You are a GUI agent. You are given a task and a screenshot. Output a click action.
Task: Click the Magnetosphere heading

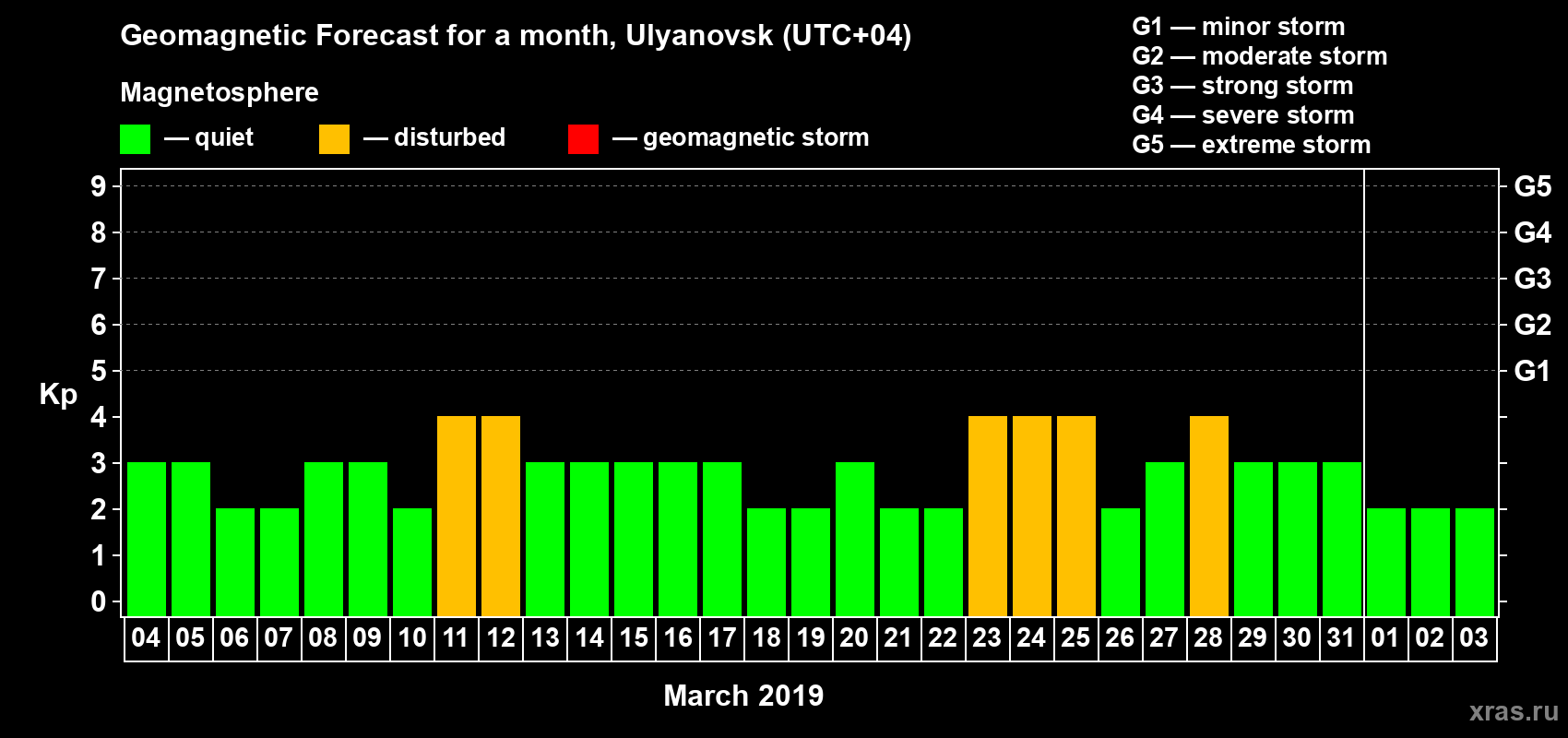220,92
